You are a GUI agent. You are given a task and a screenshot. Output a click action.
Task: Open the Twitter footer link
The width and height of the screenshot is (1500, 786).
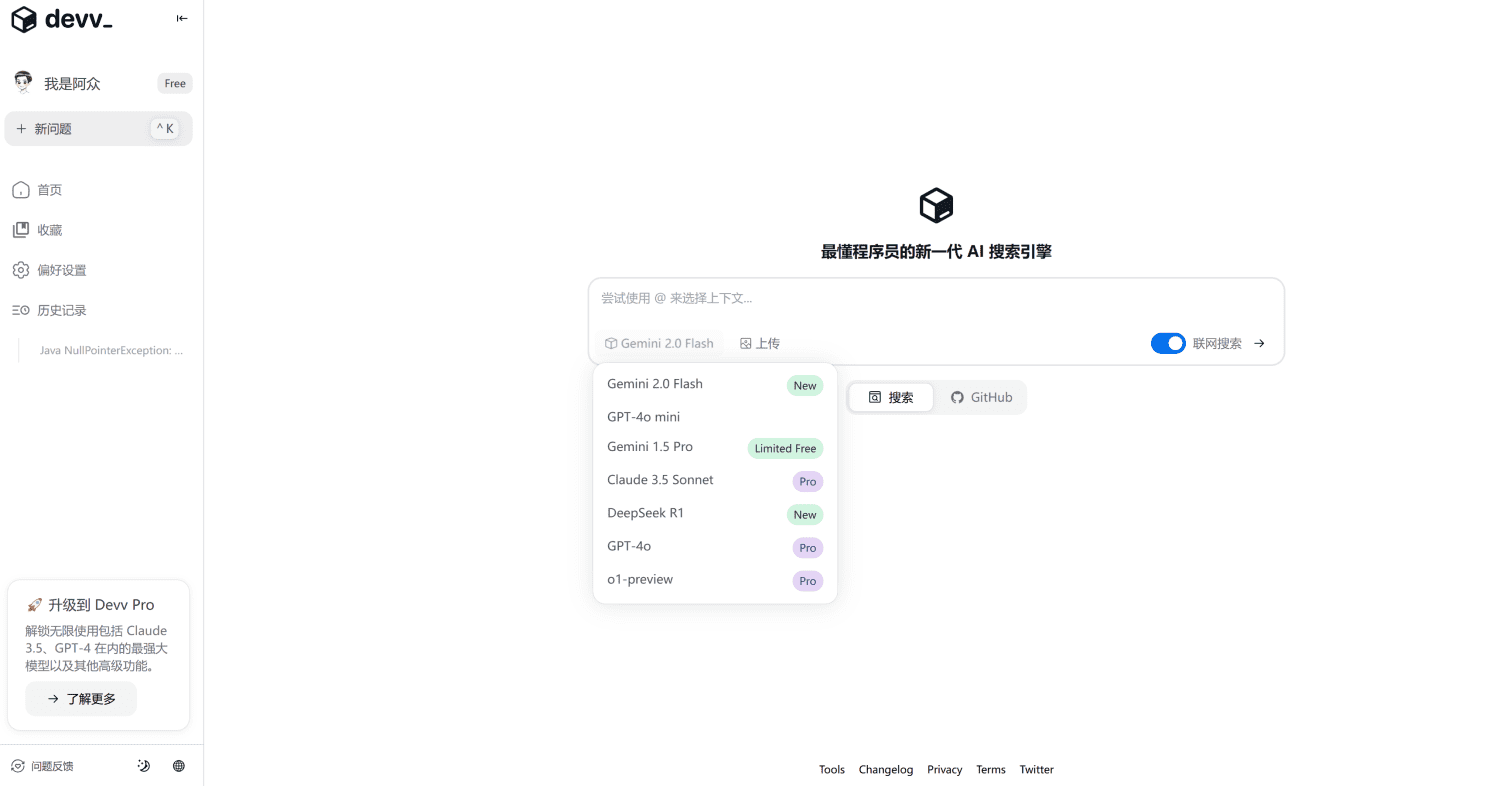pos(1037,770)
